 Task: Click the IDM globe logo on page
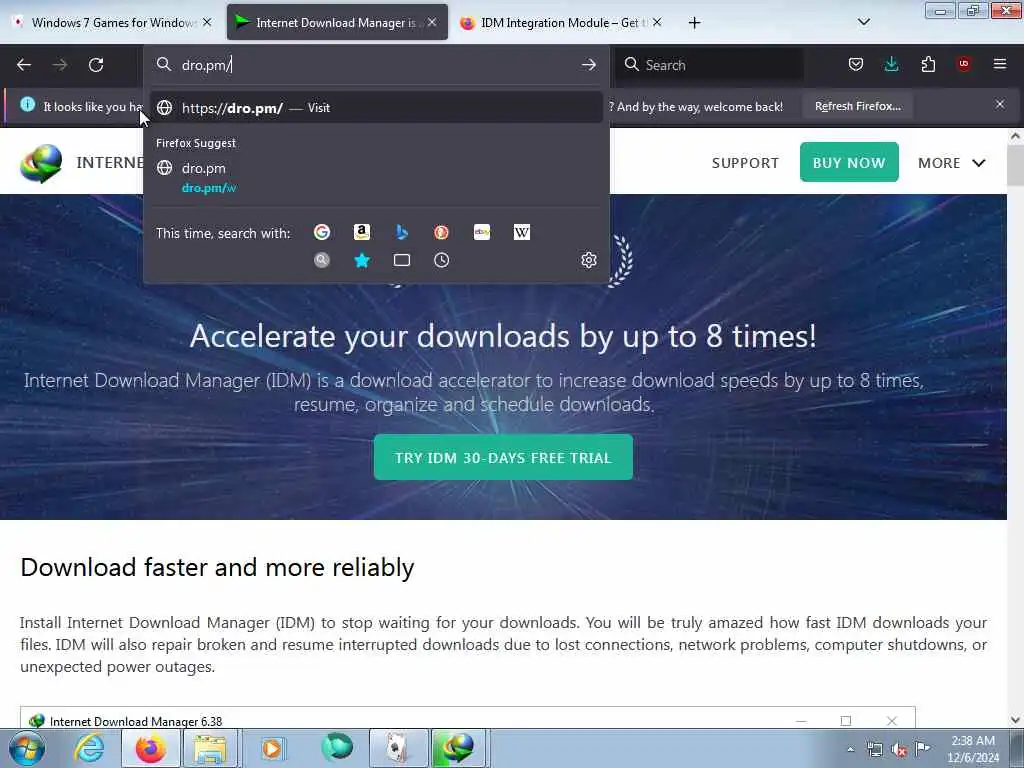coord(41,163)
